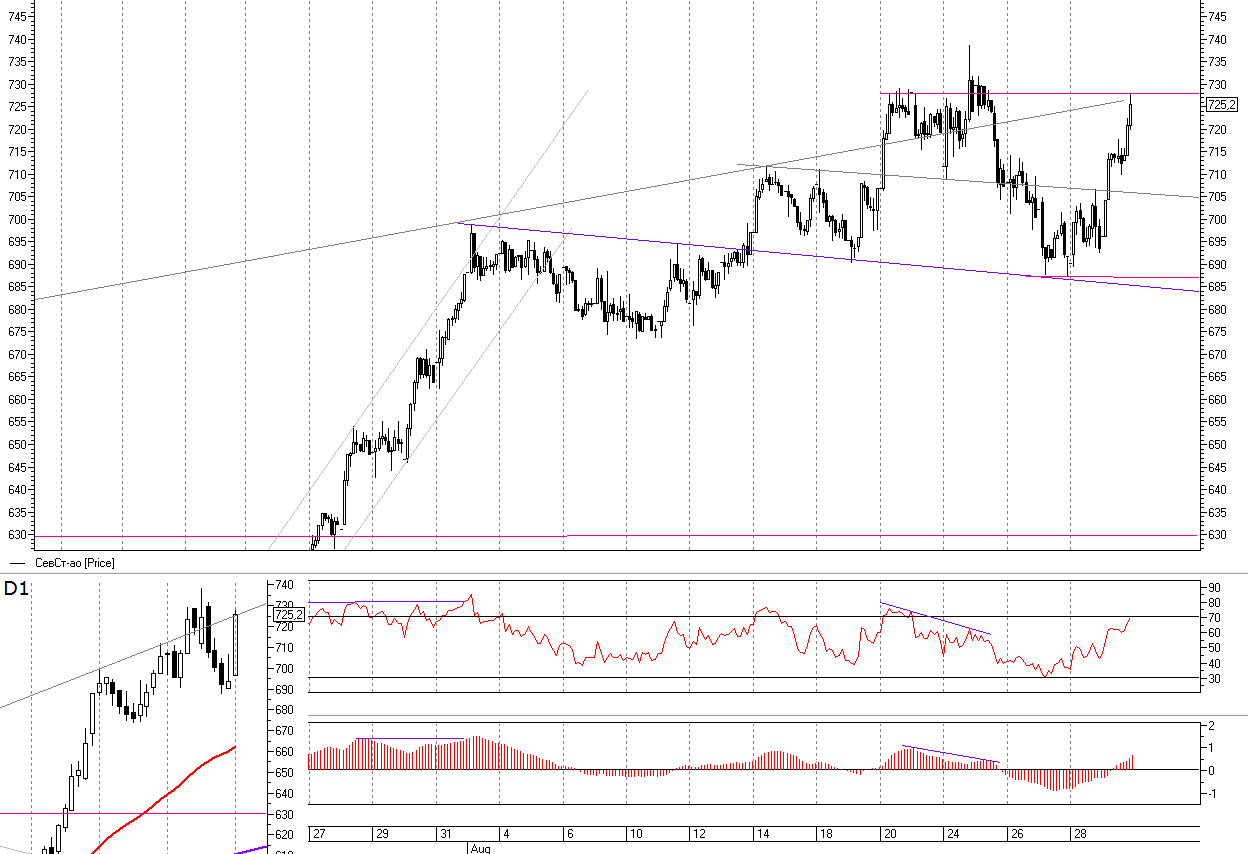Select flat purple line above the histogram bars
The image size is (1248, 854).
[410, 738]
